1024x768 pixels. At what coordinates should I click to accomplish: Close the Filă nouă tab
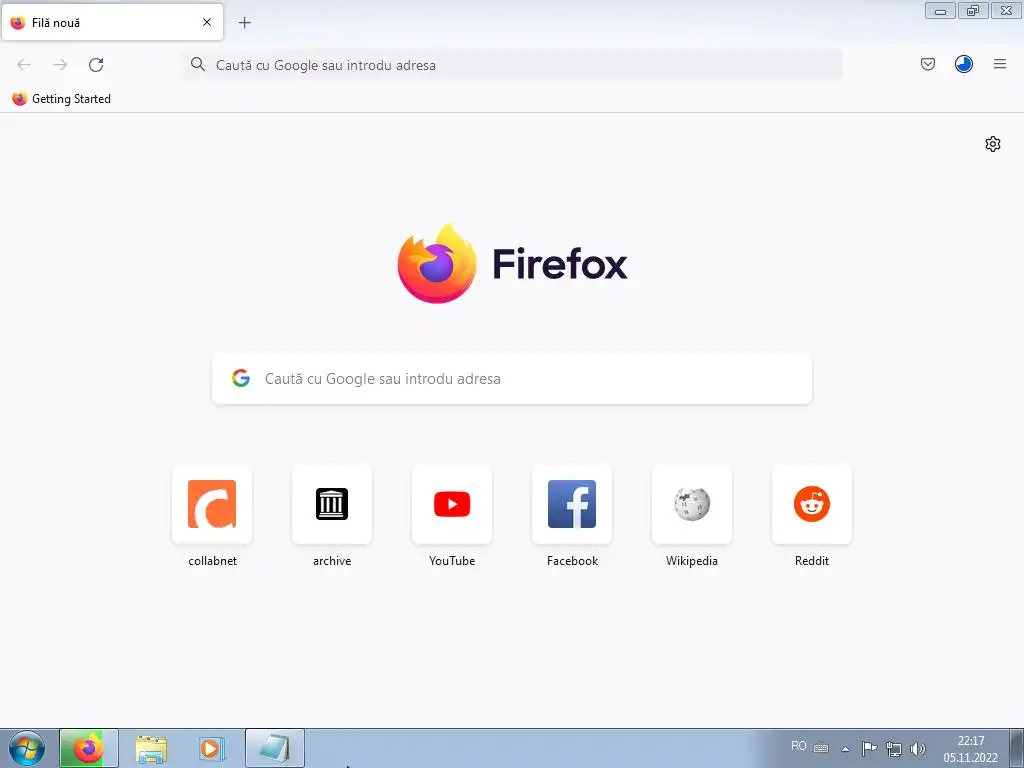[206, 22]
